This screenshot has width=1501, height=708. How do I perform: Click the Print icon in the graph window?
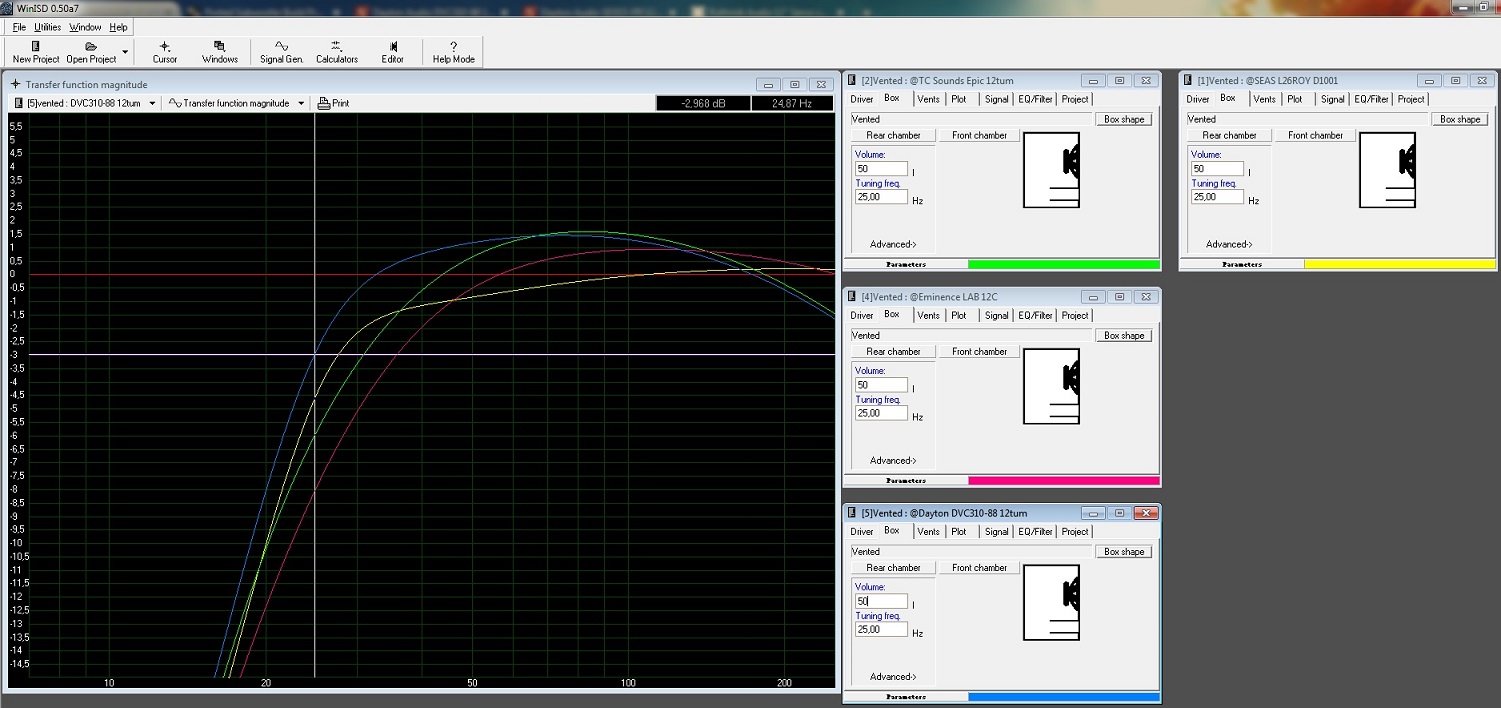click(323, 103)
